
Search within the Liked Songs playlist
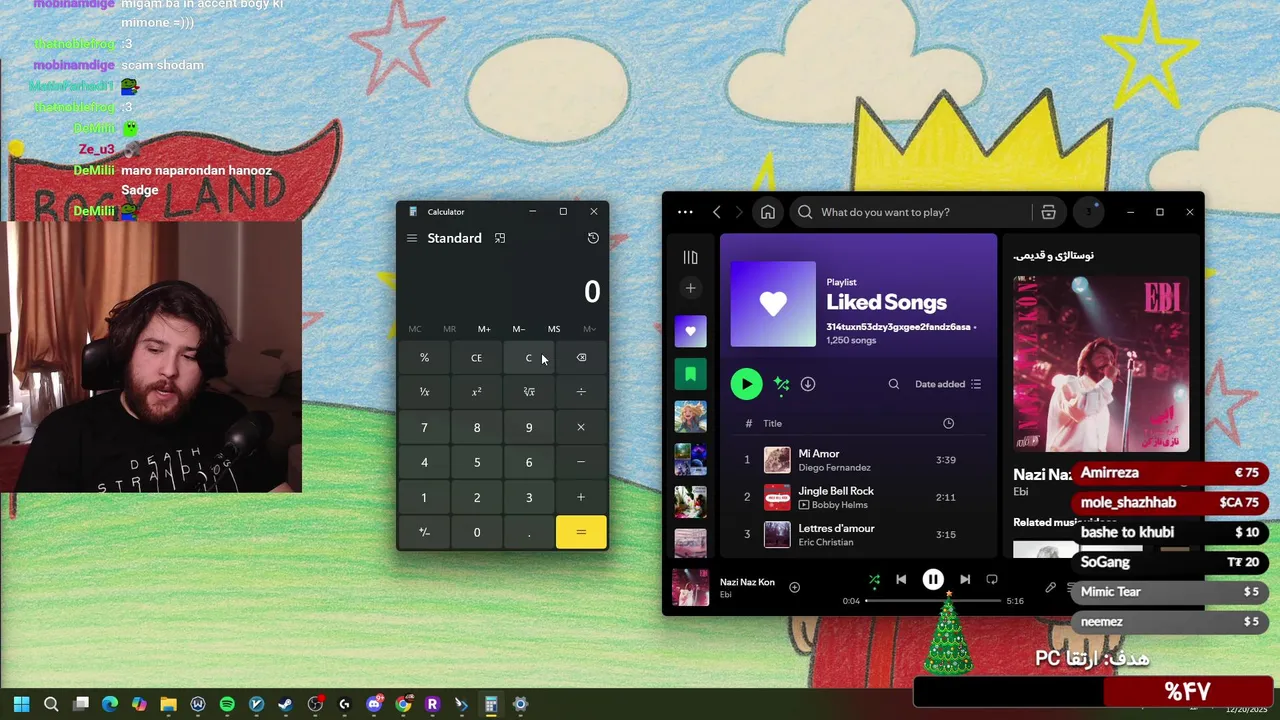894,384
